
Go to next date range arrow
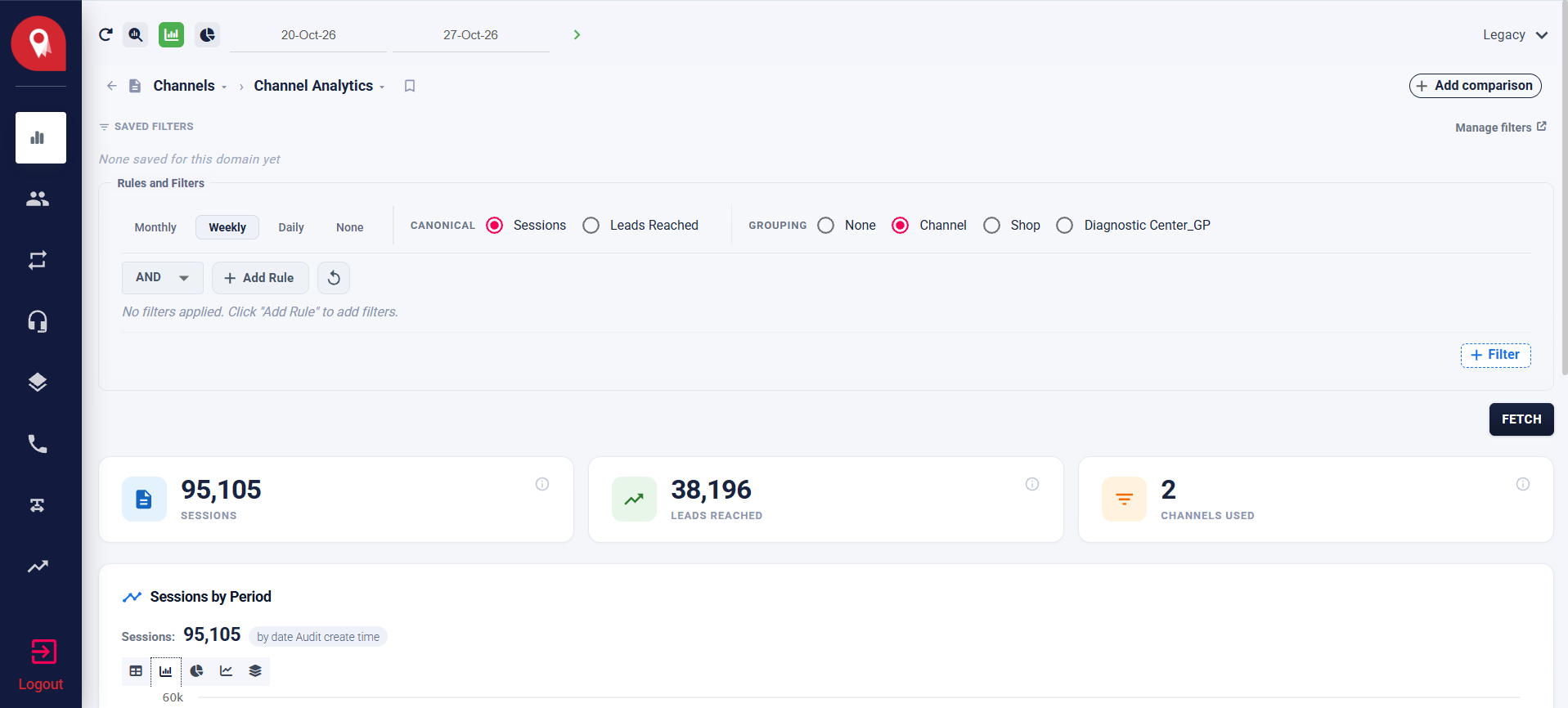coord(577,34)
